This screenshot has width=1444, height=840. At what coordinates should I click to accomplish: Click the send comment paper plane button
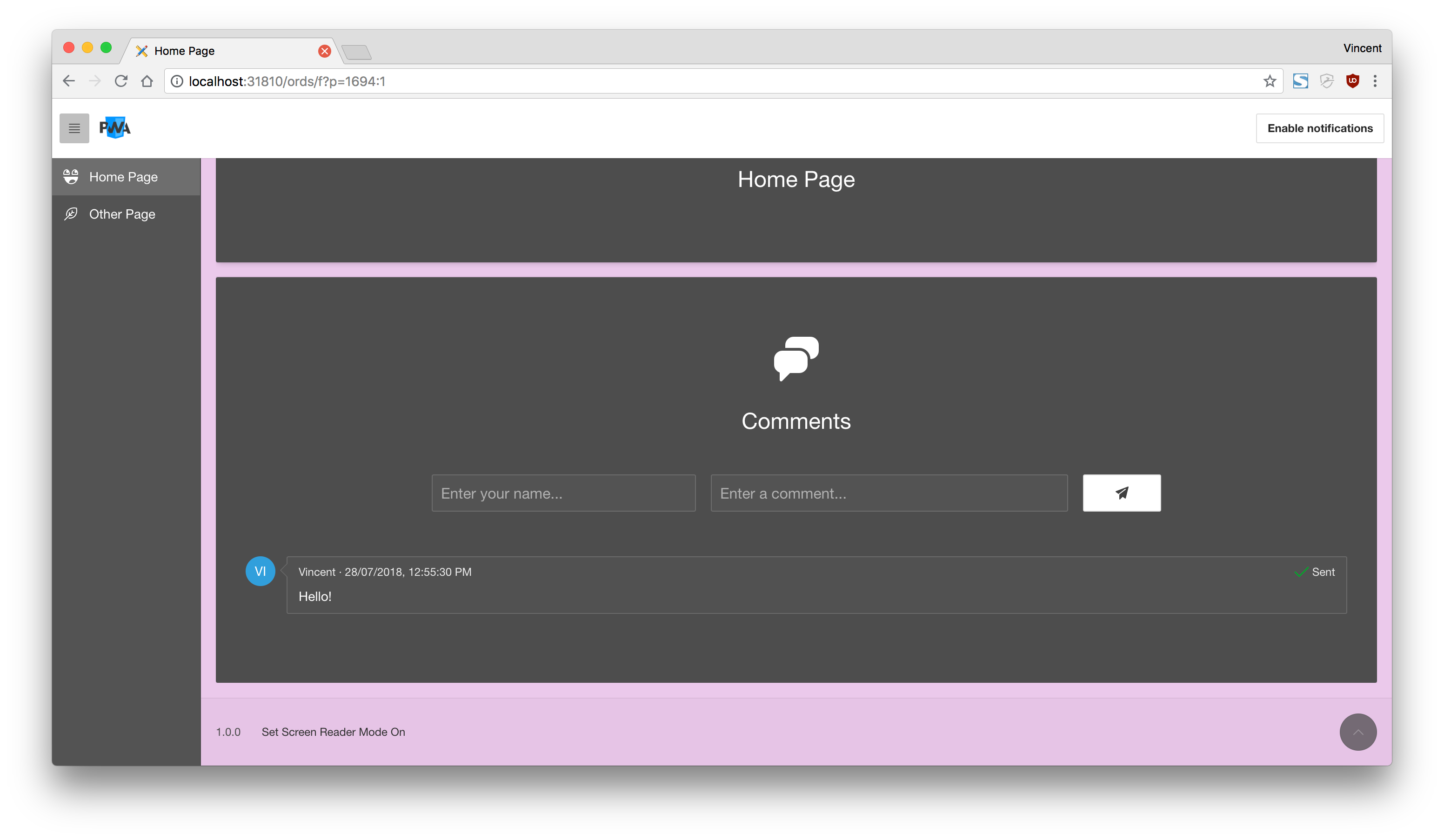click(1121, 493)
